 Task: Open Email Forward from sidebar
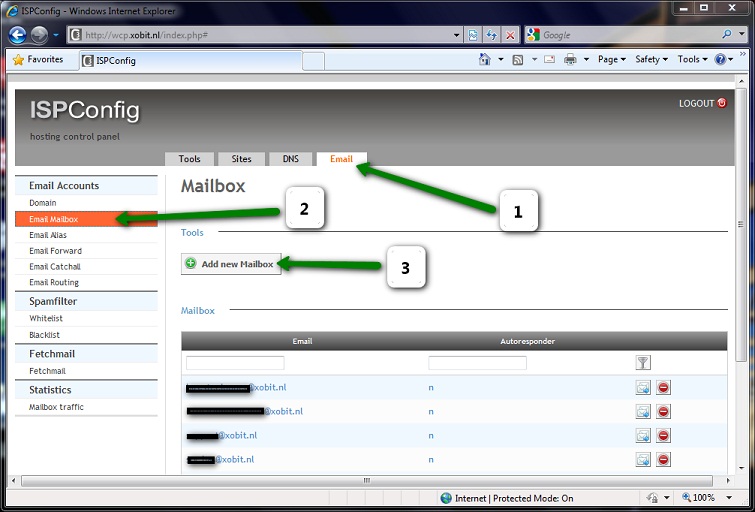tap(55, 251)
